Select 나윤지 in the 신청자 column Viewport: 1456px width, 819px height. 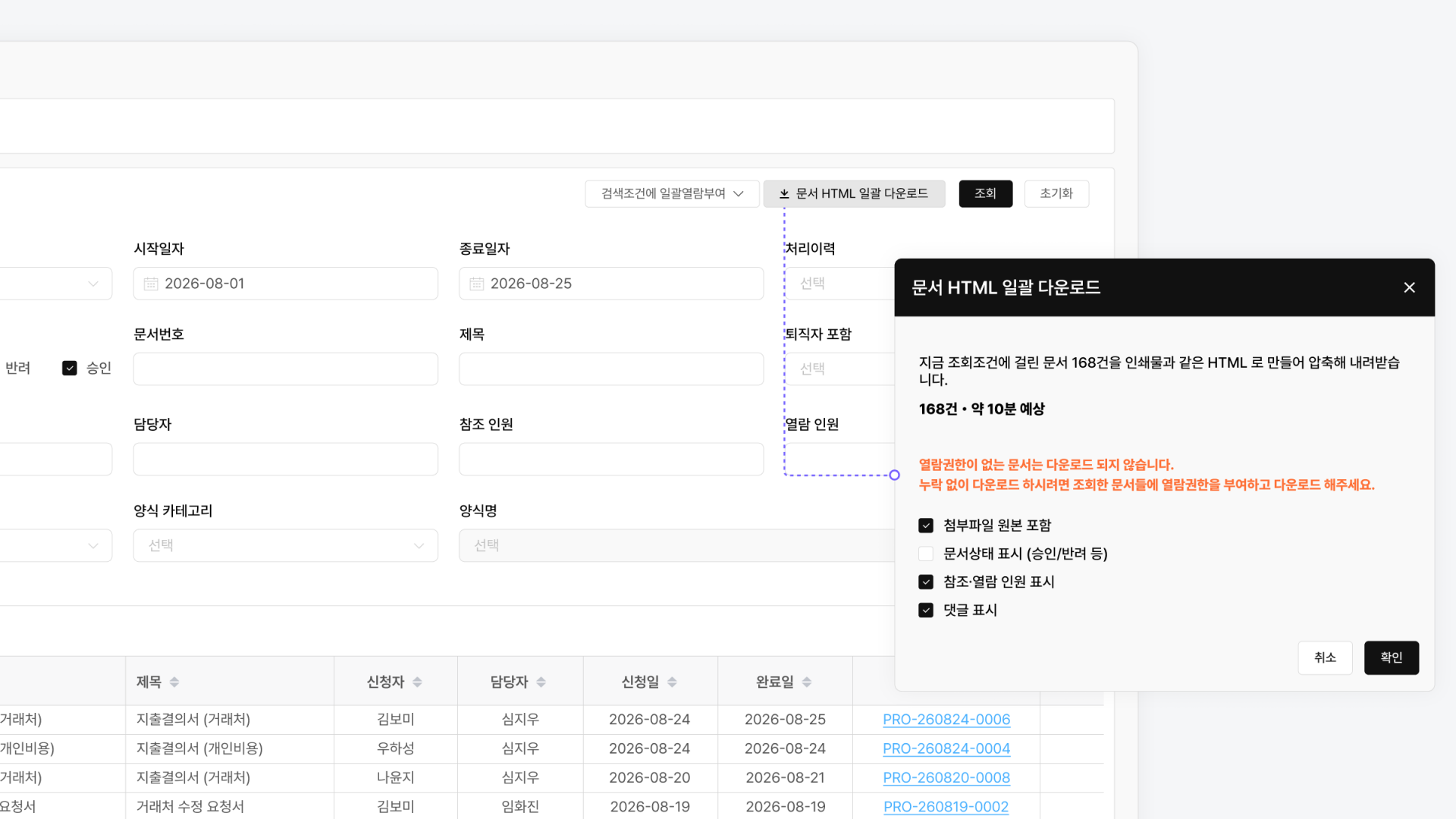click(x=395, y=777)
